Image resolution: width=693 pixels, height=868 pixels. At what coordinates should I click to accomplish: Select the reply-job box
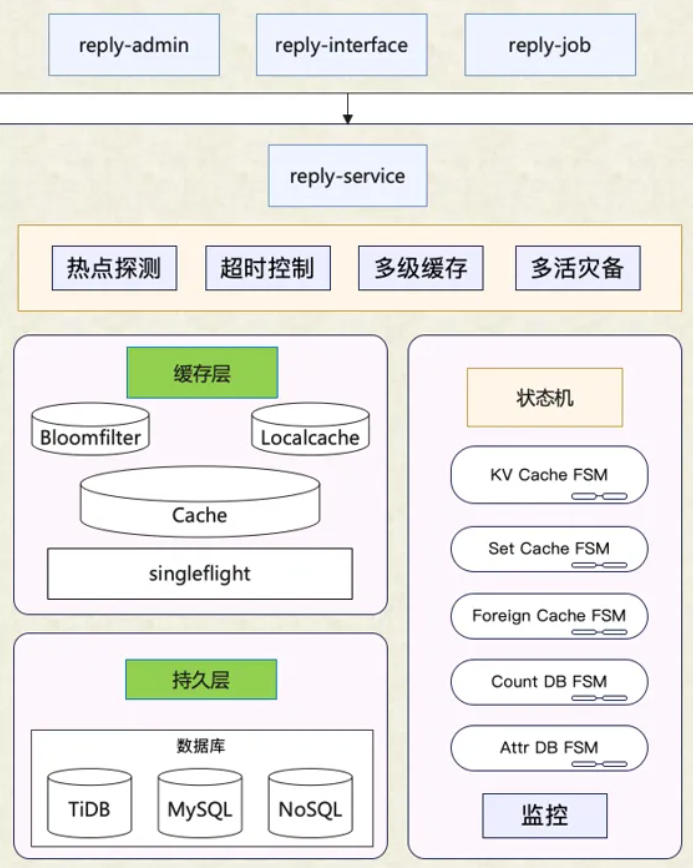pyautogui.click(x=549, y=45)
